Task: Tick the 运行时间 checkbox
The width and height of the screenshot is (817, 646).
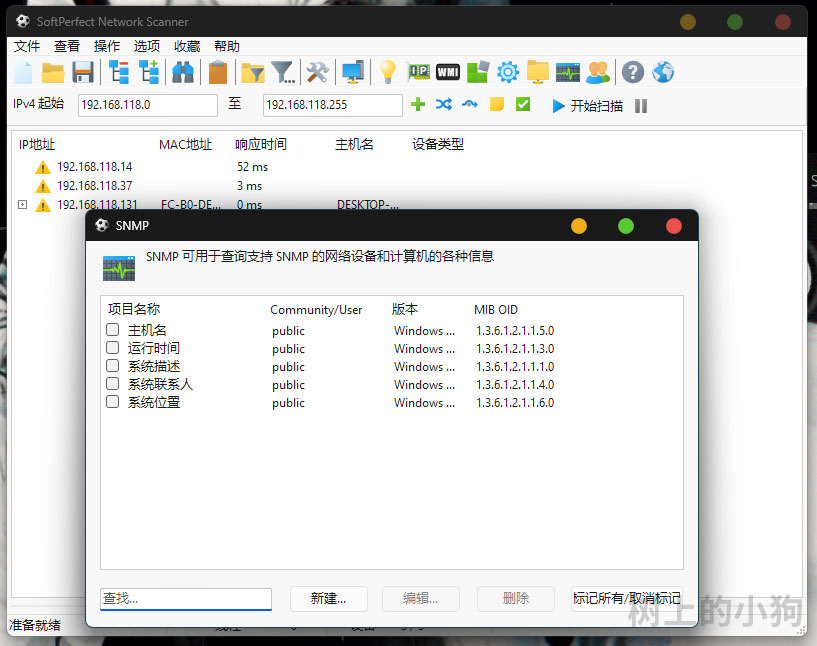Action: [113, 348]
